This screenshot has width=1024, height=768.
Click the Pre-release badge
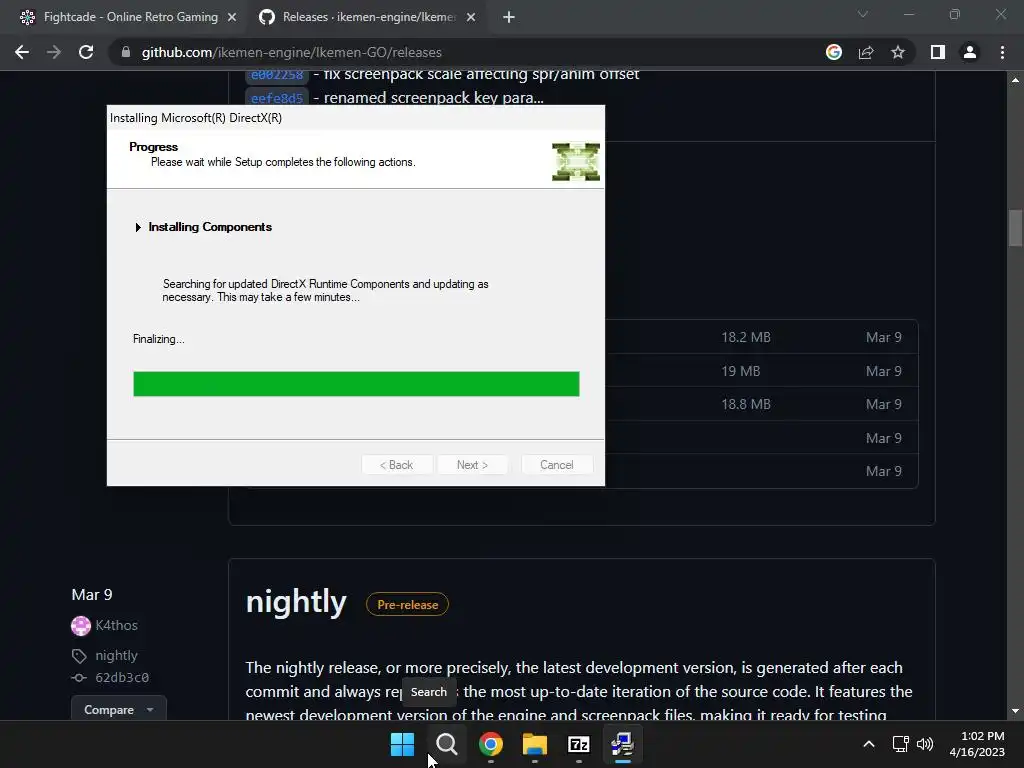pos(408,605)
